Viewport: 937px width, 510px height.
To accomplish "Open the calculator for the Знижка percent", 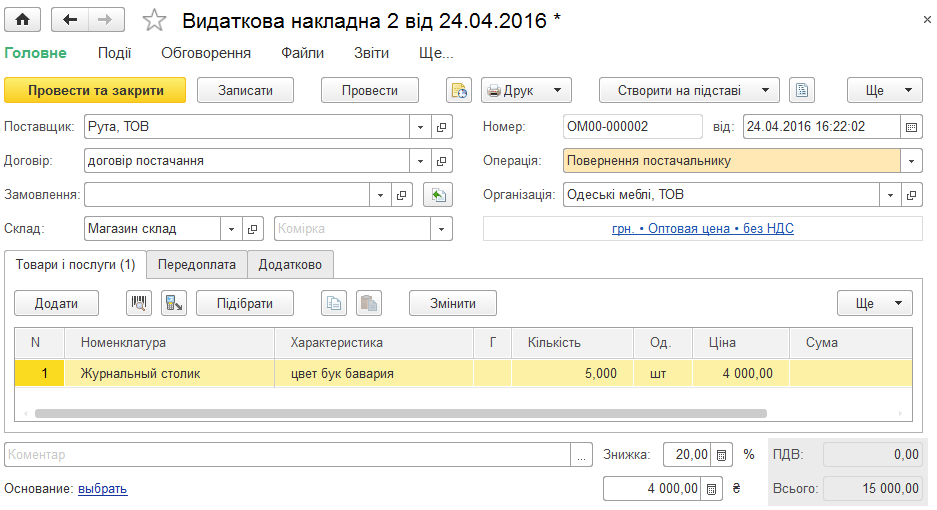I will click(x=721, y=455).
